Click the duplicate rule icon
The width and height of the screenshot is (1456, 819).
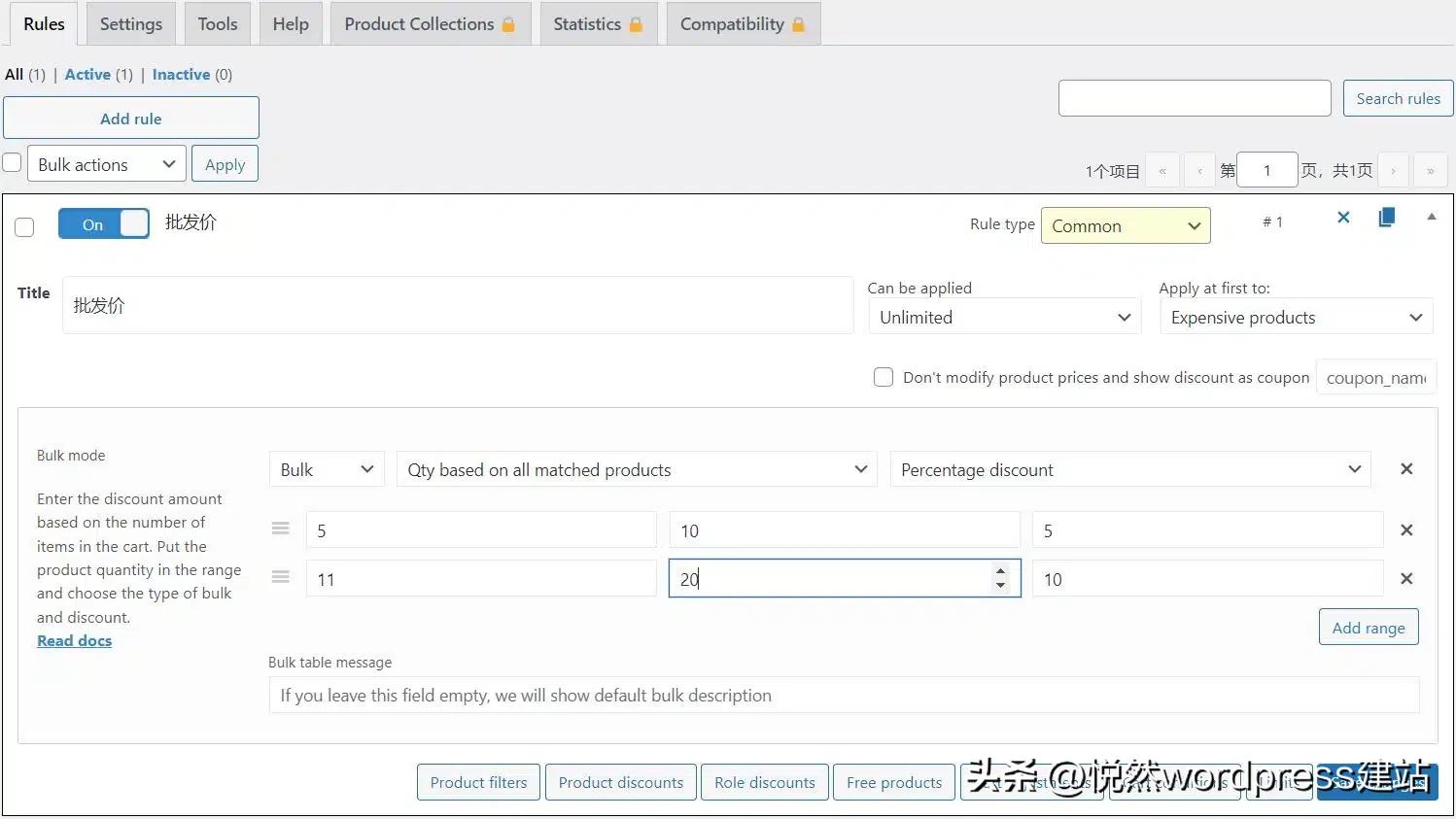[1386, 217]
